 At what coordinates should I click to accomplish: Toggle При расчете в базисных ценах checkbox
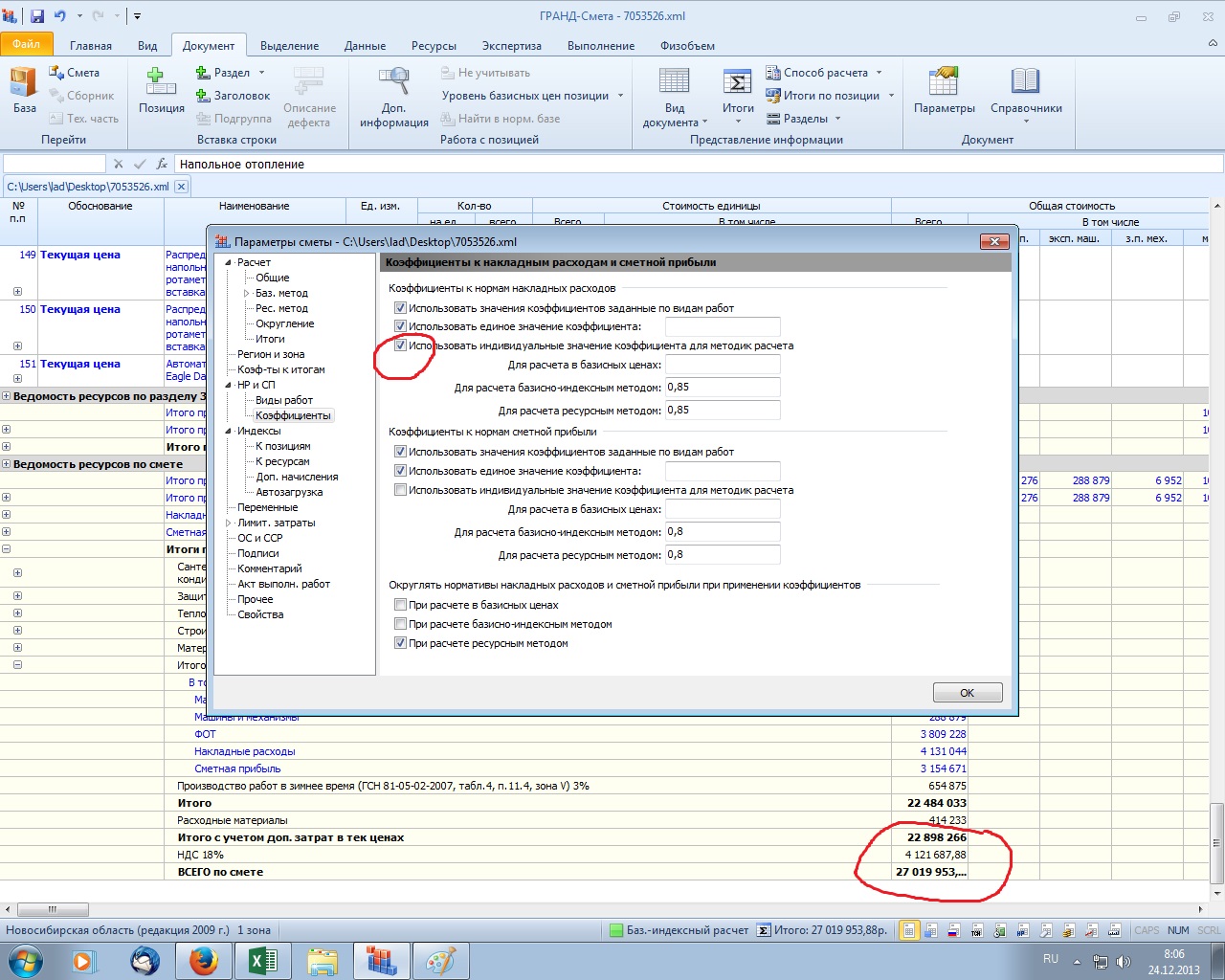[x=400, y=605]
